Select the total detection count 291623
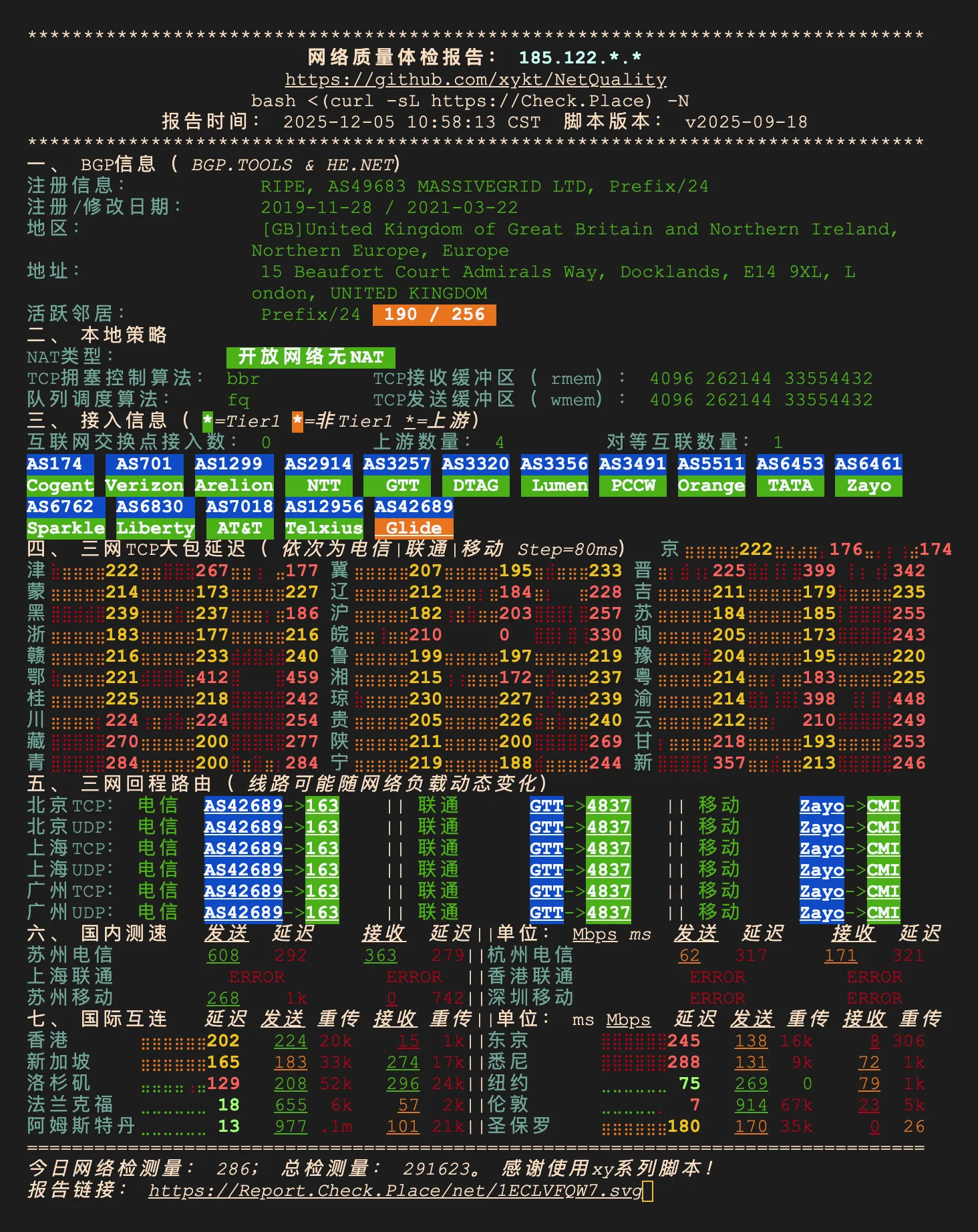The width and height of the screenshot is (978, 1232). (437, 1169)
